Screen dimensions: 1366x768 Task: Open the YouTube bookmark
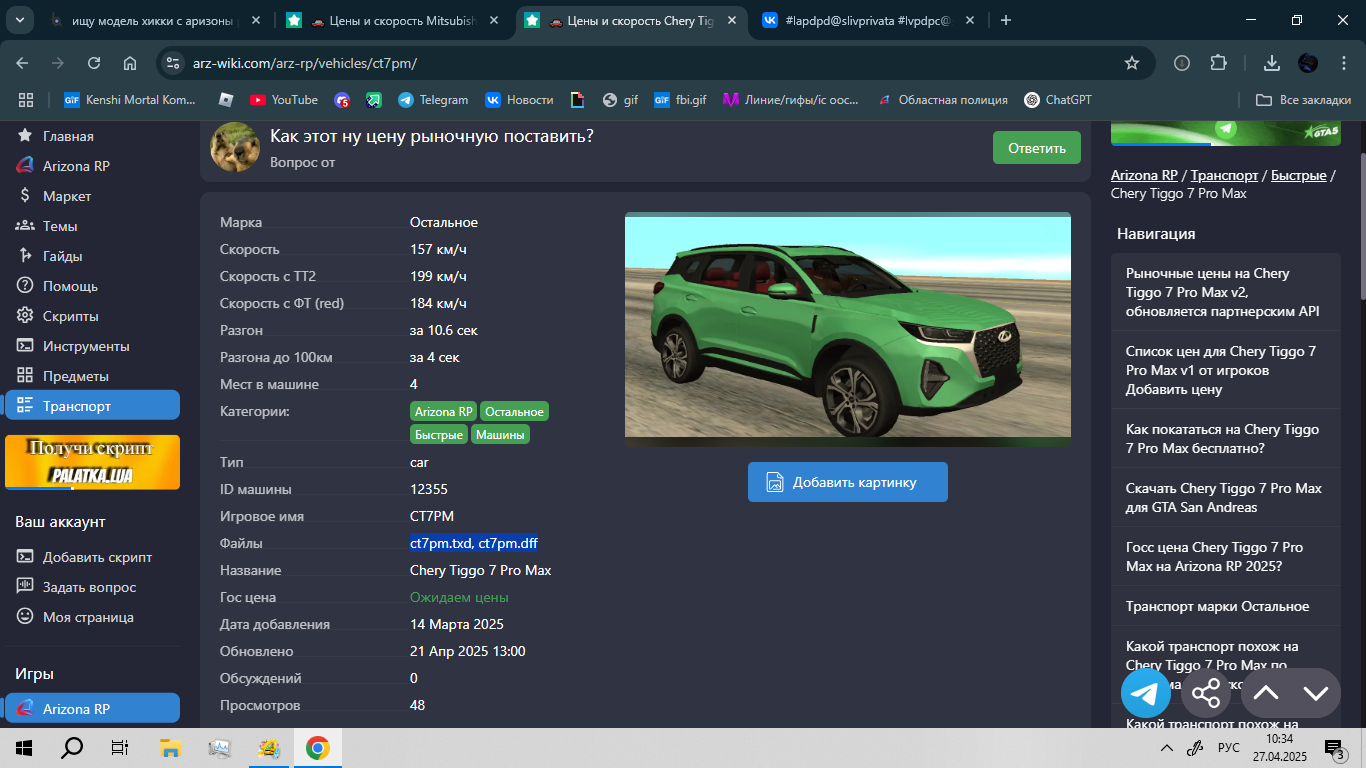284,99
